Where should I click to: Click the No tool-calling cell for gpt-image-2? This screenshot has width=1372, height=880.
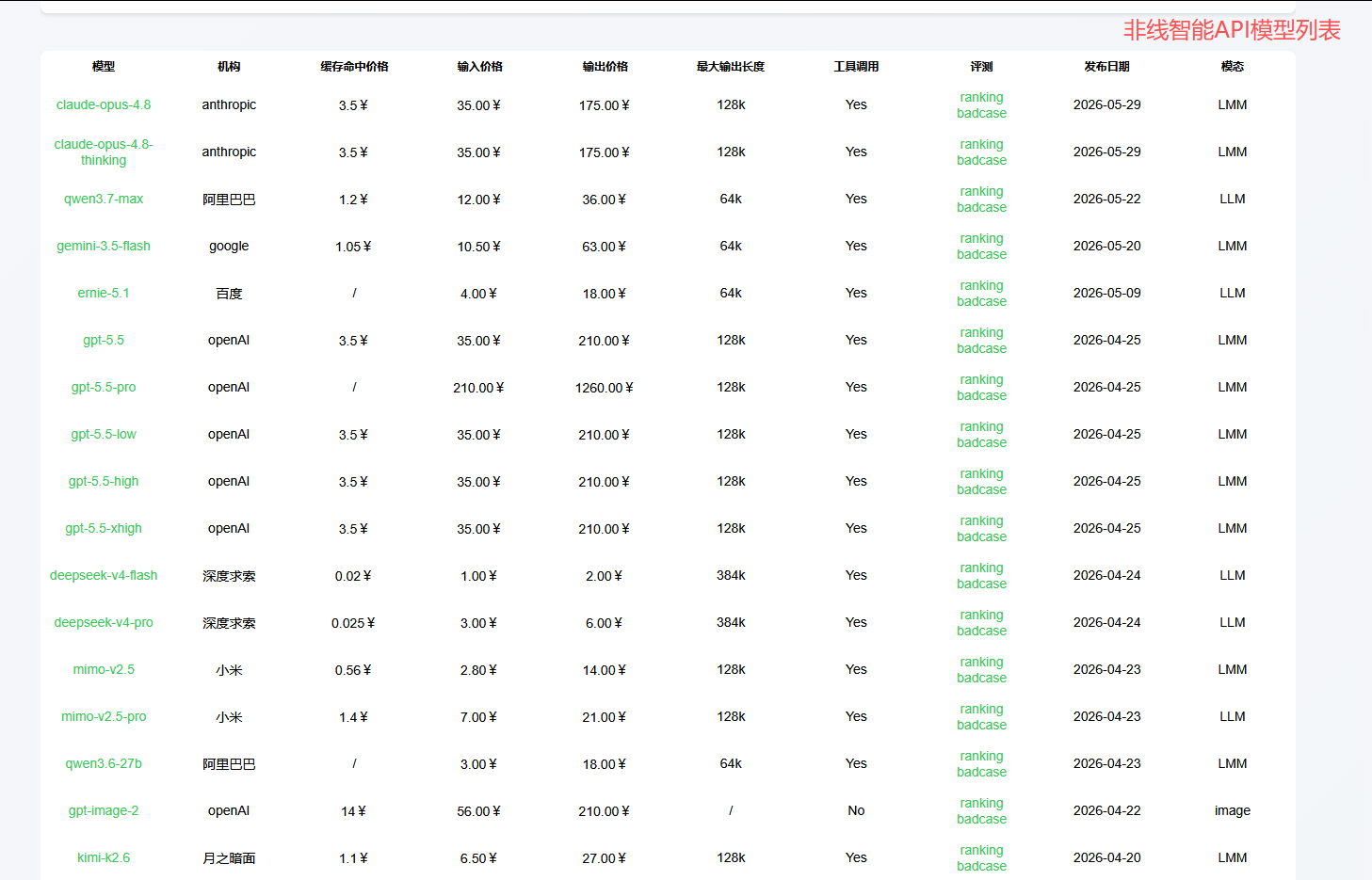pos(856,810)
